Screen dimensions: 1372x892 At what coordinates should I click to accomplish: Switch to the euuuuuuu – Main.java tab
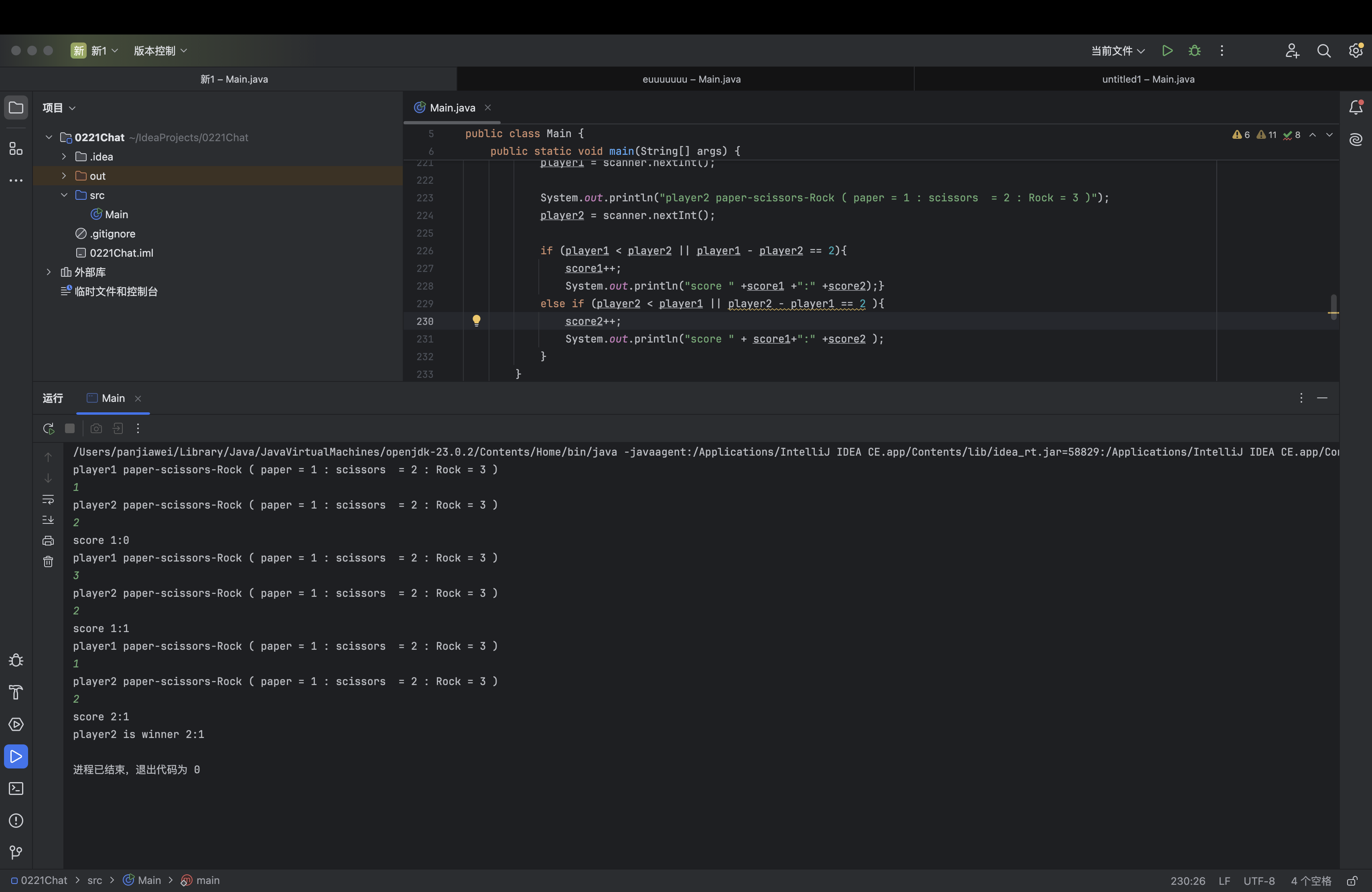pyautogui.click(x=691, y=79)
